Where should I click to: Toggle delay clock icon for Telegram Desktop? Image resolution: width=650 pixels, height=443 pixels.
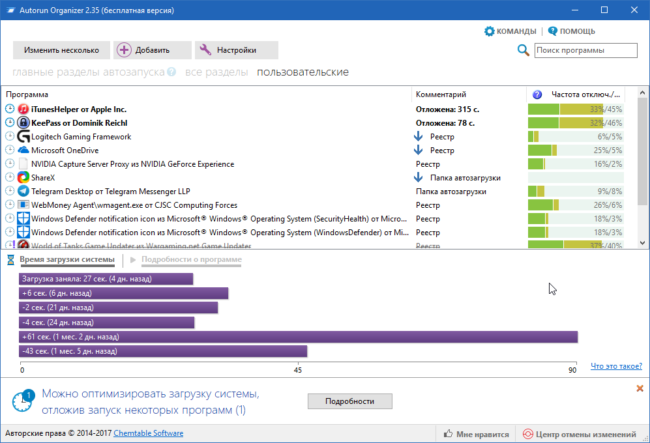[10, 191]
